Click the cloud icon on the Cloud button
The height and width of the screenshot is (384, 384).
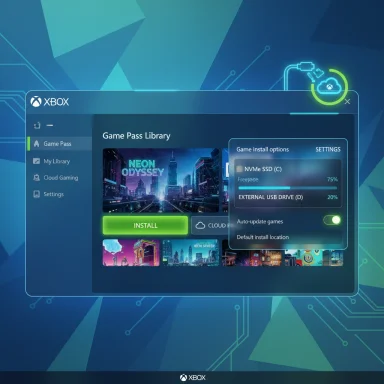click(200, 226)
